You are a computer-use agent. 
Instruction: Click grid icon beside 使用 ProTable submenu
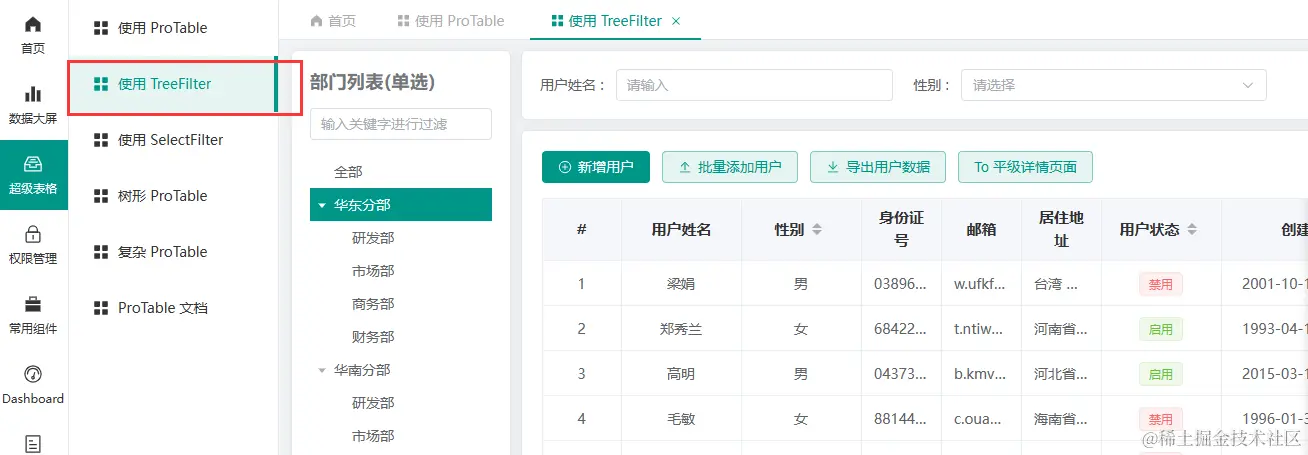point(100,28)
